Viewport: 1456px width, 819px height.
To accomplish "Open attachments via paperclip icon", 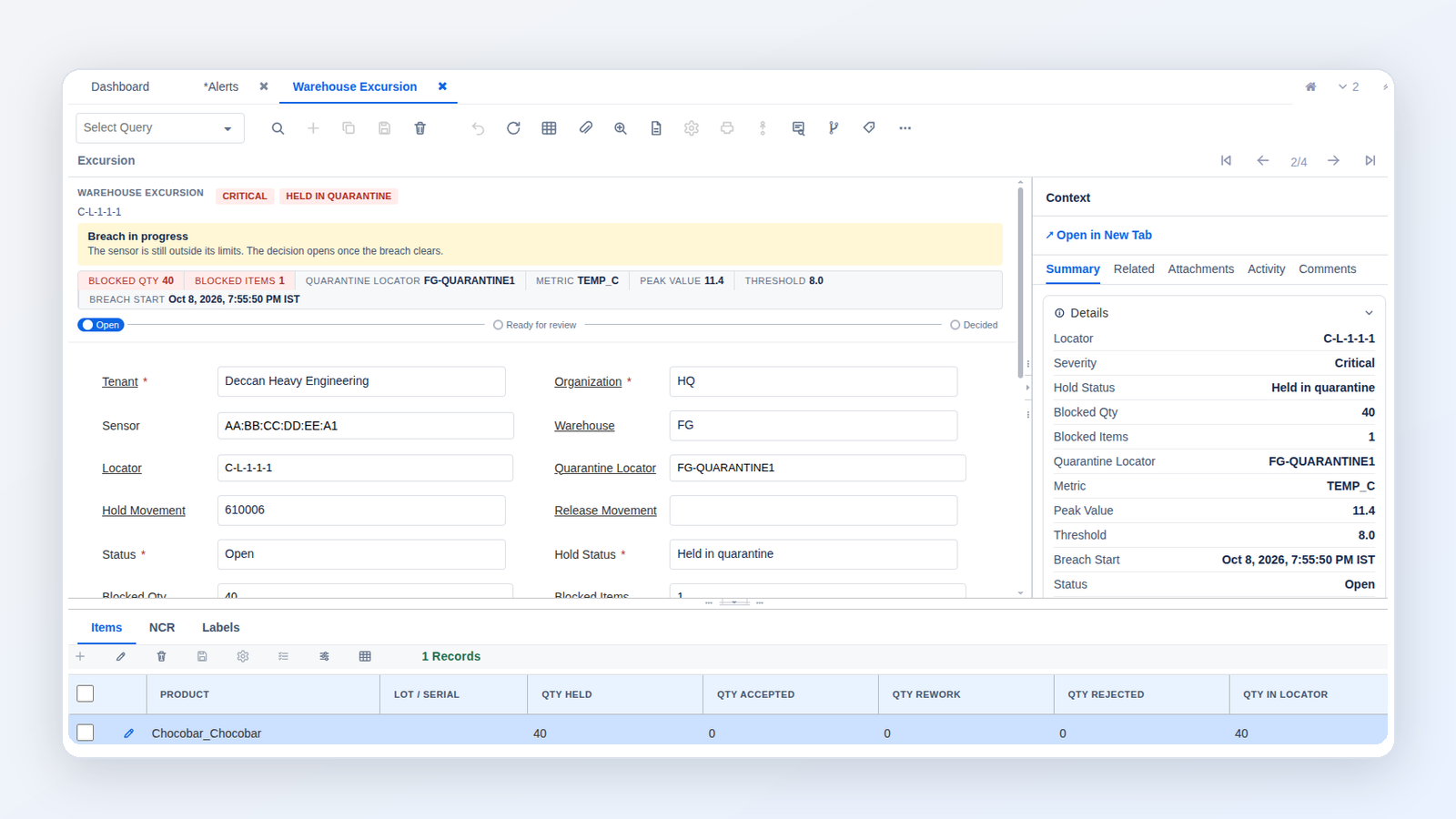I will pos(585,128).
